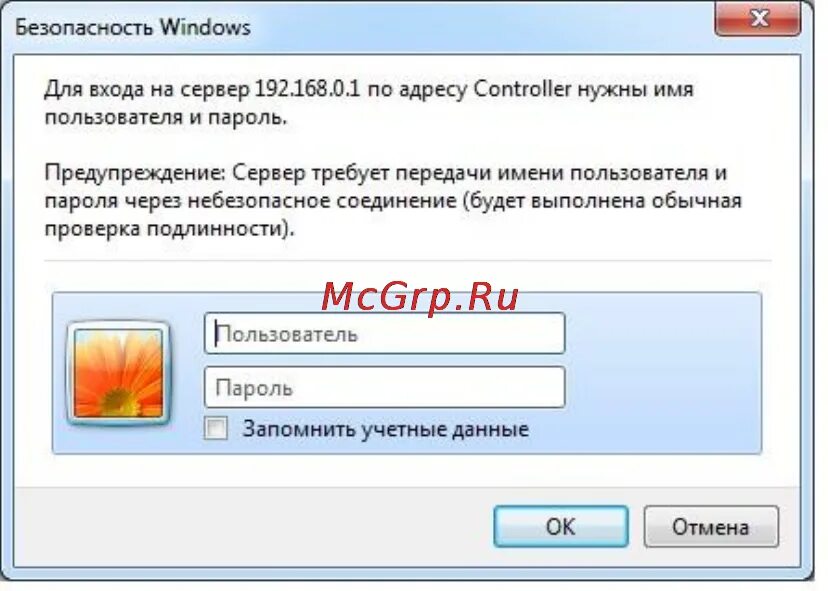Confirm credentials with the OK button
828x591 pixels.
point(561,527)
